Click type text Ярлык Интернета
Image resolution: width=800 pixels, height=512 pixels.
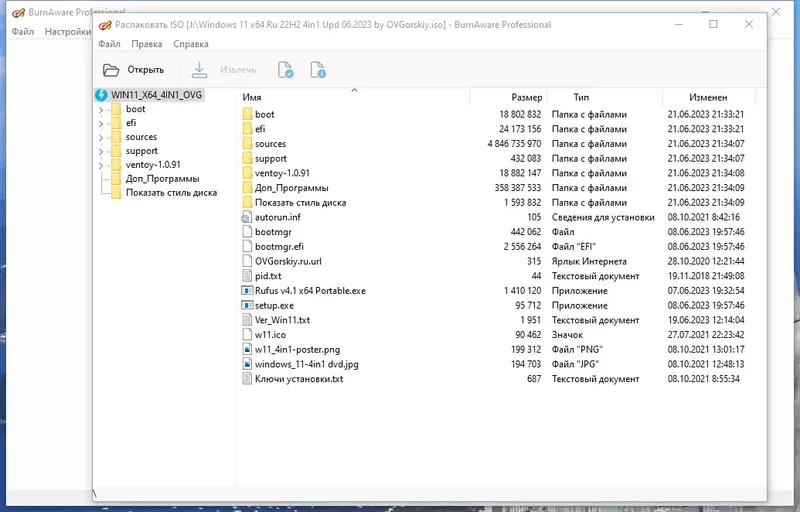589,261
